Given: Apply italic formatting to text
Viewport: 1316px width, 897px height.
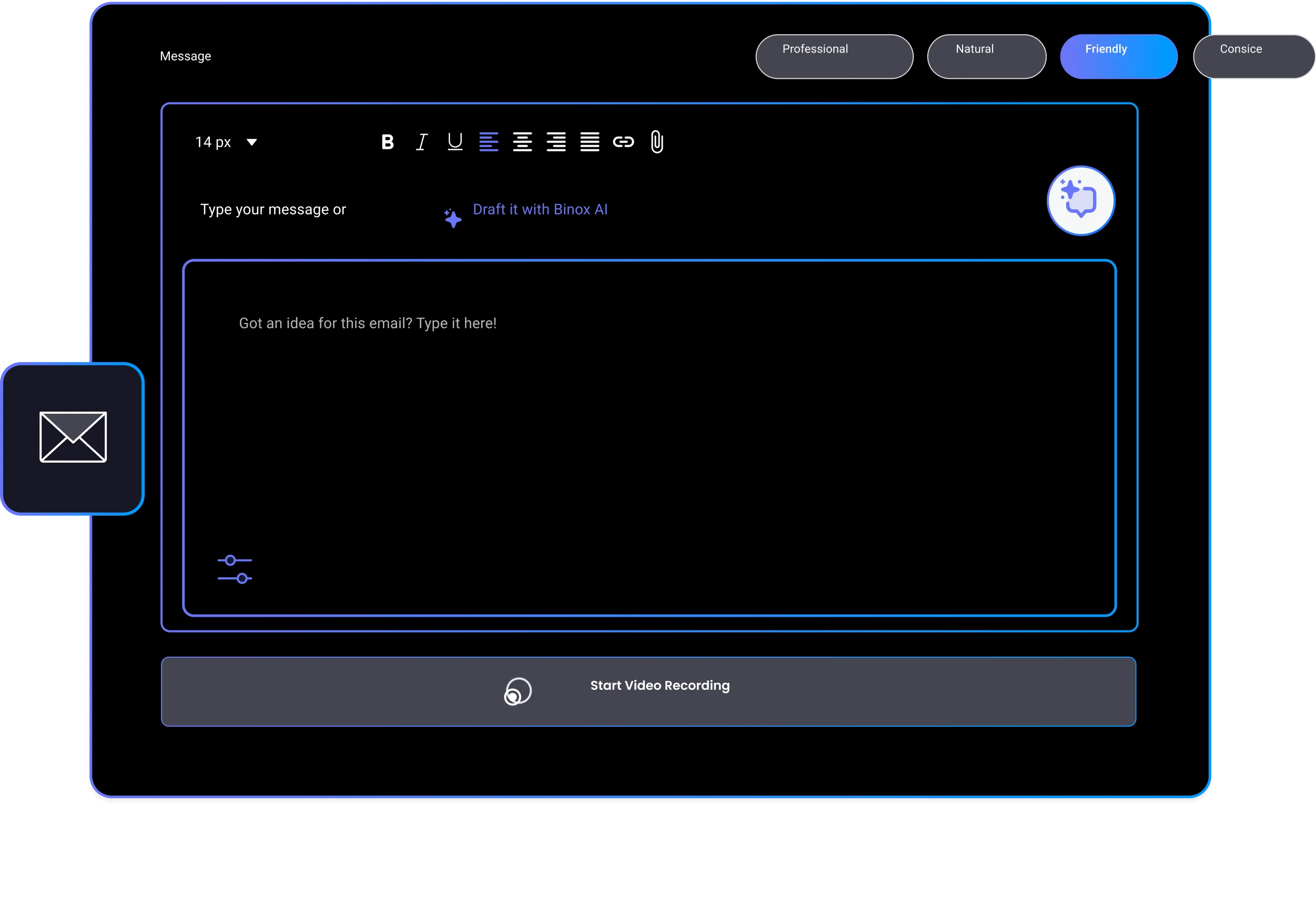Looking at the screenshot, I should pos(421,142).
